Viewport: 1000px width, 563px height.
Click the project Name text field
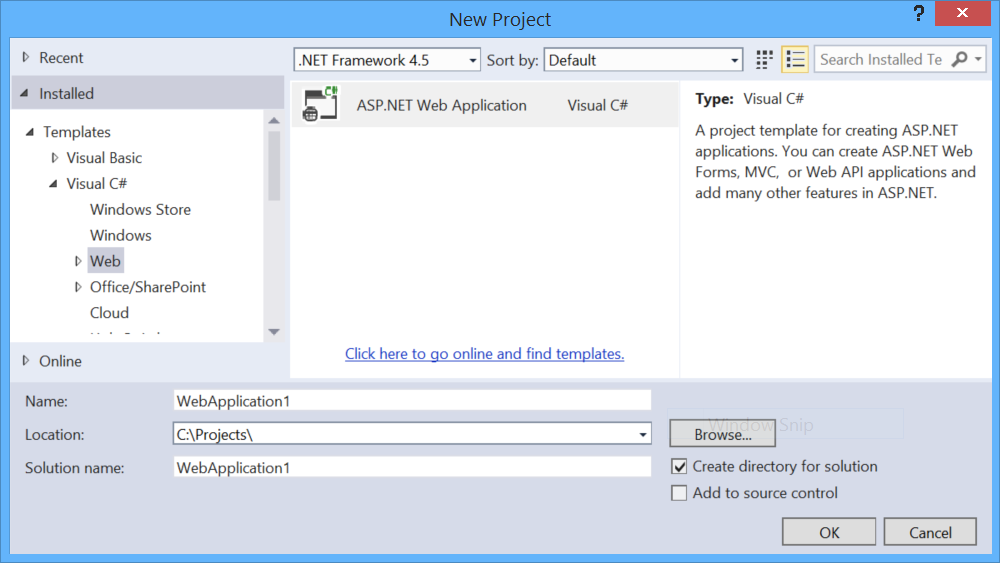(412, 401)
